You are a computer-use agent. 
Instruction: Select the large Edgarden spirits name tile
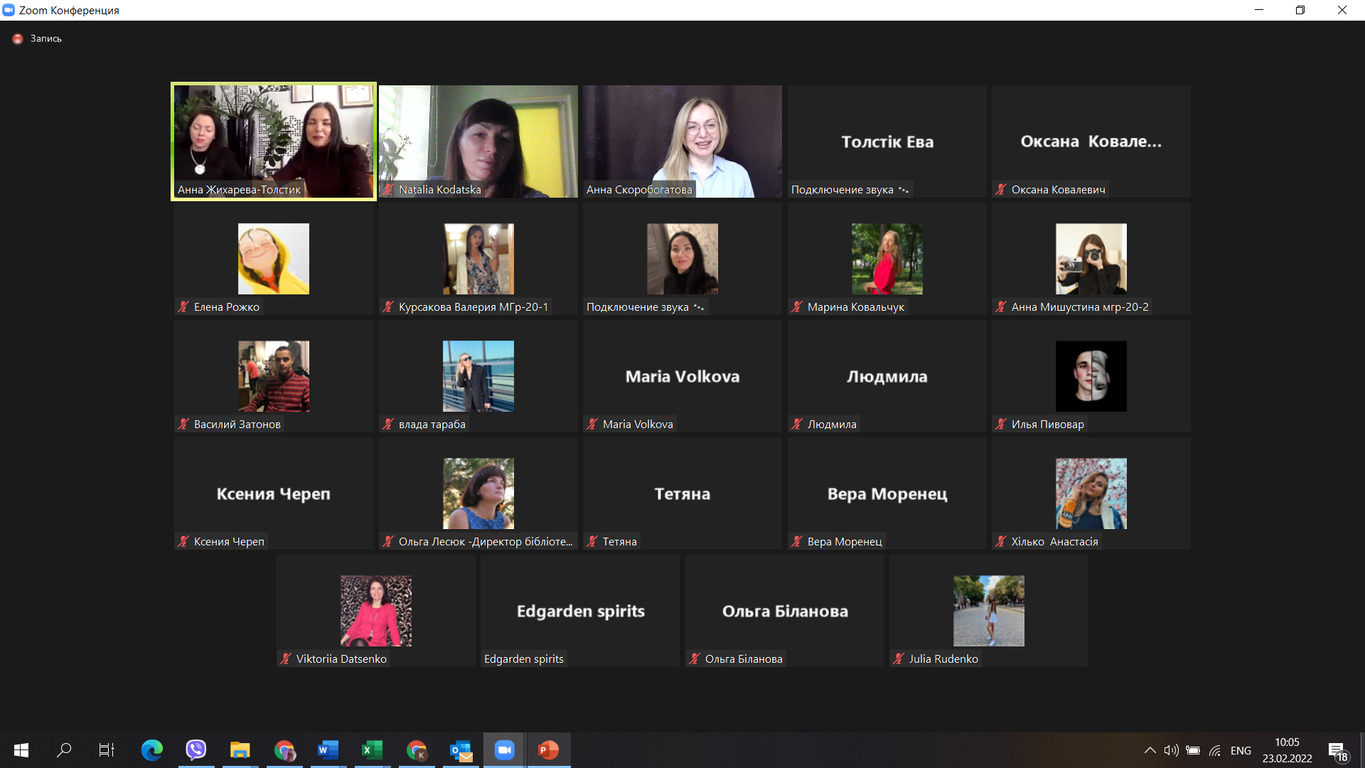(580, 611)
